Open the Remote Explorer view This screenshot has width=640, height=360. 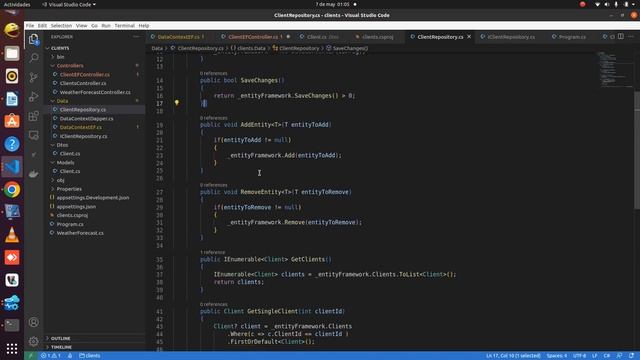[x=34, y=135]
